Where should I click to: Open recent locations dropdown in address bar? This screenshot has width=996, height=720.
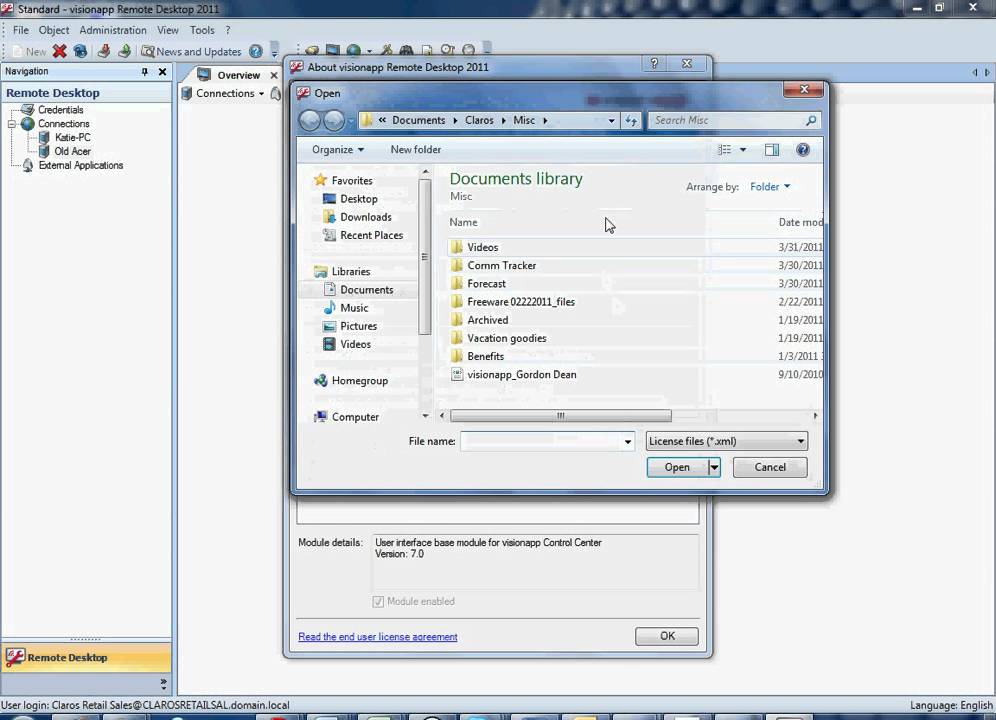[x=611, y=121]
